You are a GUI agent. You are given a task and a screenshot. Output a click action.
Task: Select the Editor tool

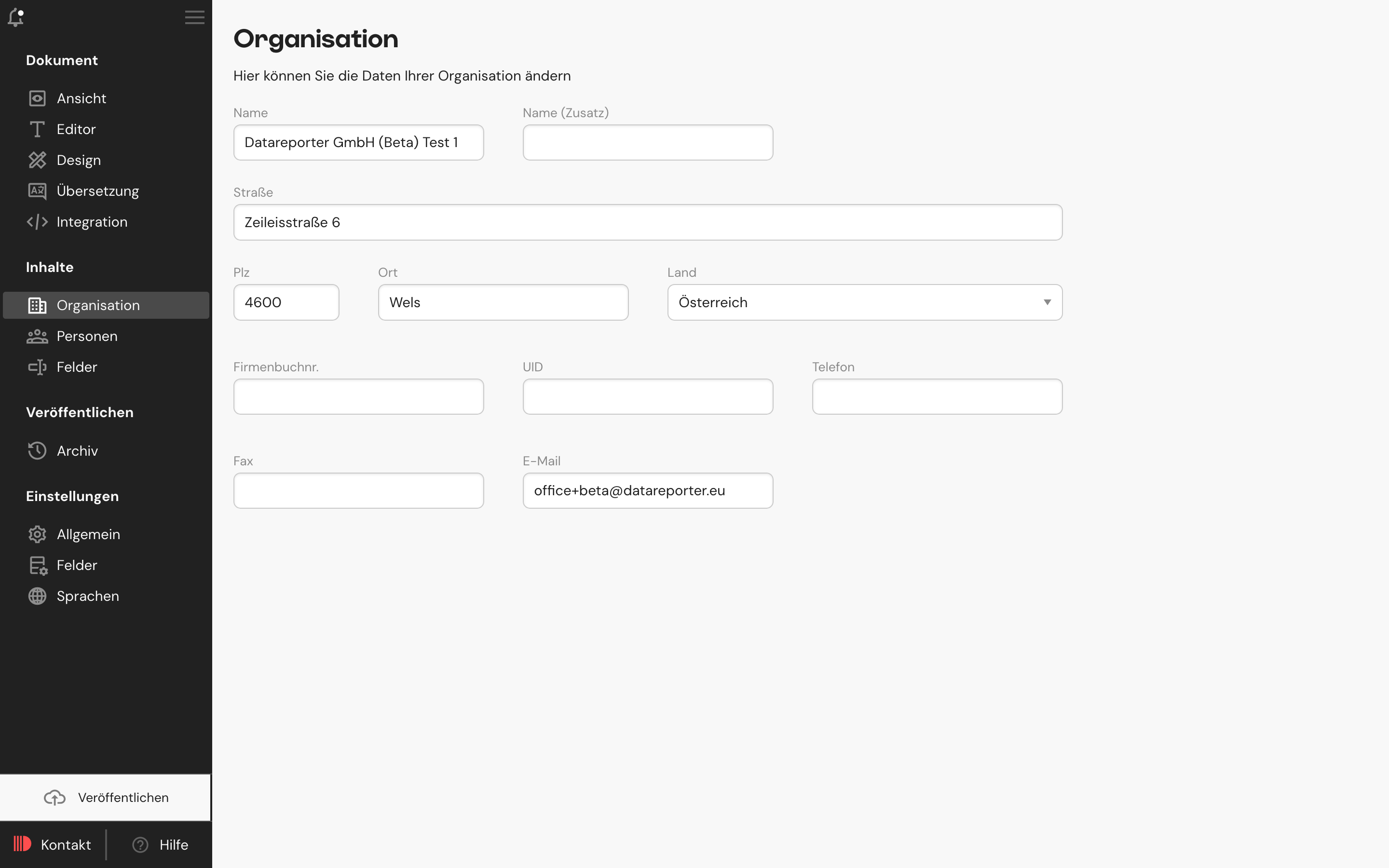pos(76,129)
